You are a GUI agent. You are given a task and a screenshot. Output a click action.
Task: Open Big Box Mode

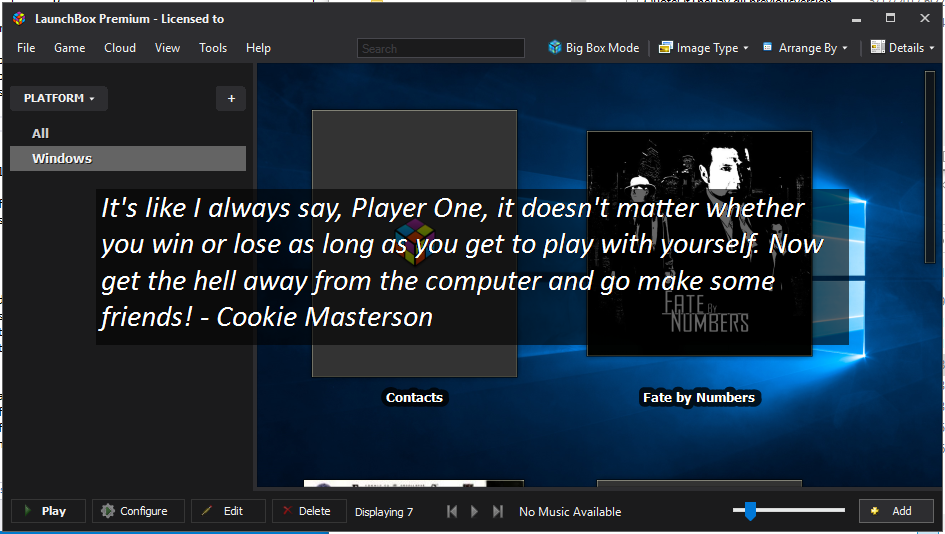pos(594,48)
